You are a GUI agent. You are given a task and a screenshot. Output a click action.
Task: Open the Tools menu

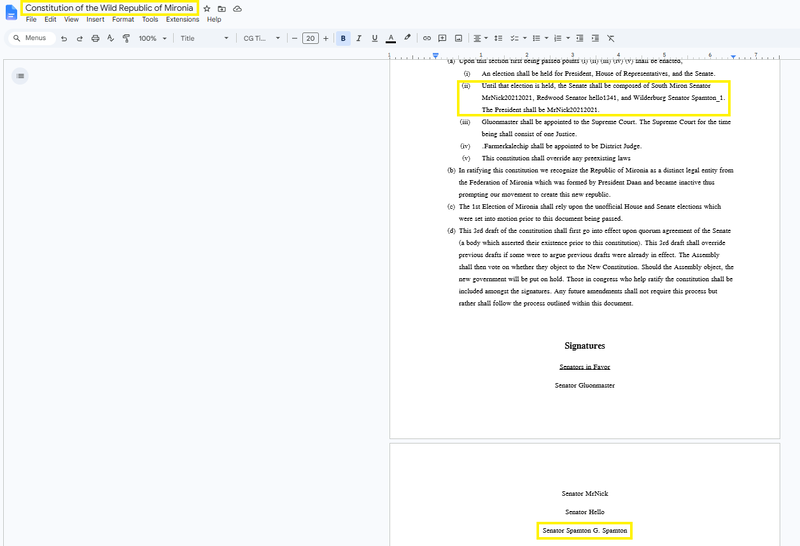click(150, 19)
